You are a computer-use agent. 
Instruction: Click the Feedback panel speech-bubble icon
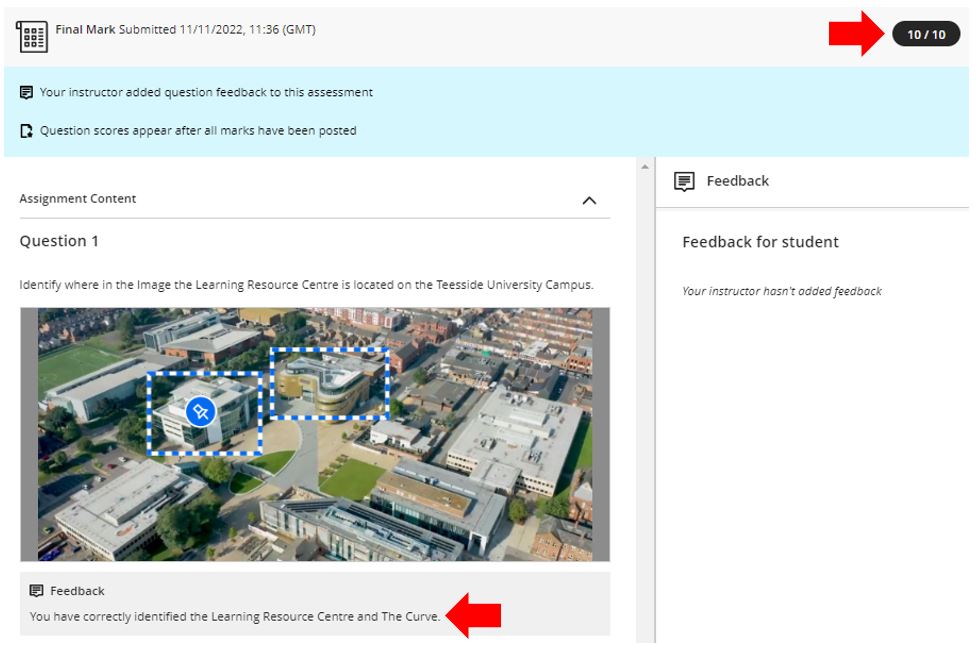coord(684,181)
